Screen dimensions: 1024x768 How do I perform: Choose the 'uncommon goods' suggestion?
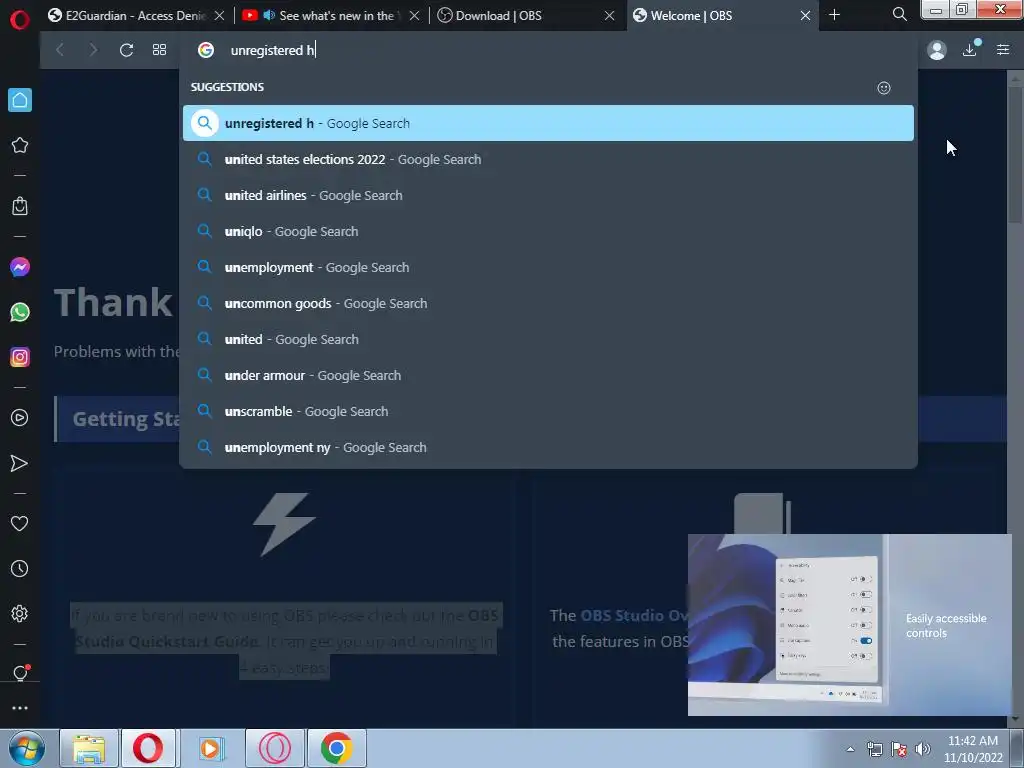(548, 303)
